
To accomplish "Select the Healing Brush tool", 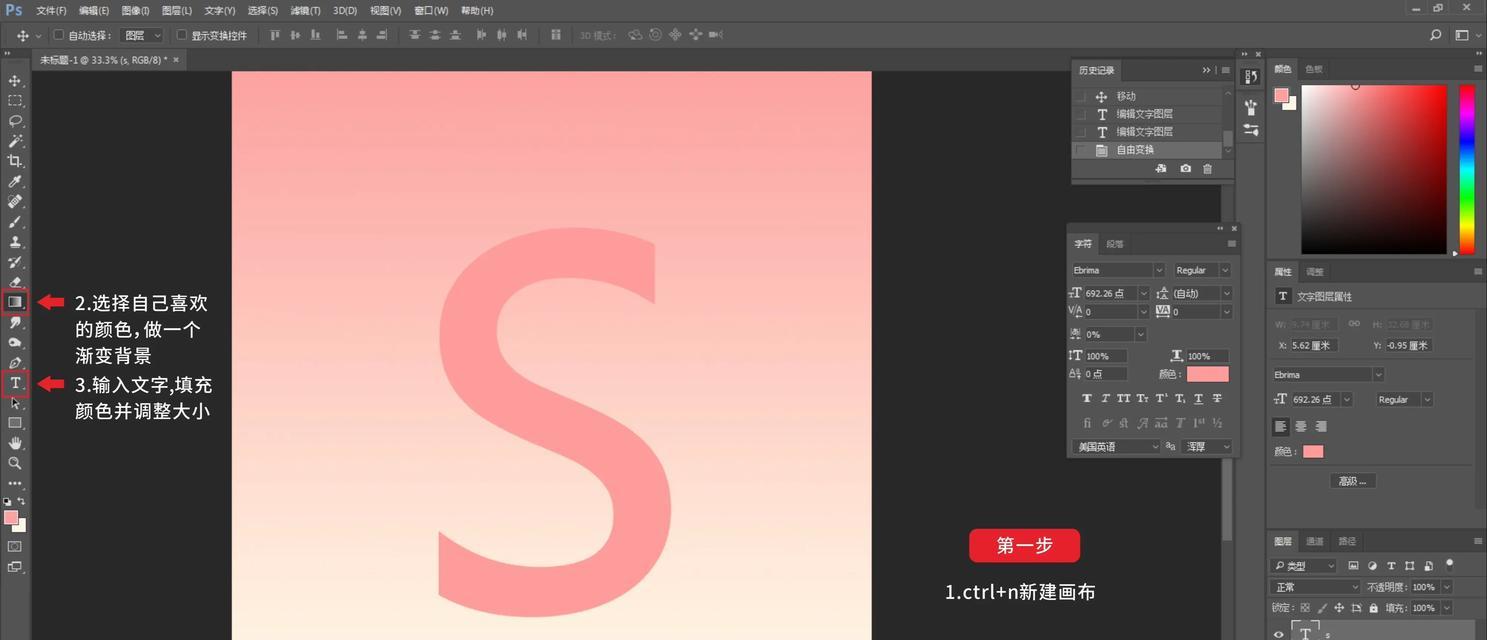I will [15, 201].
